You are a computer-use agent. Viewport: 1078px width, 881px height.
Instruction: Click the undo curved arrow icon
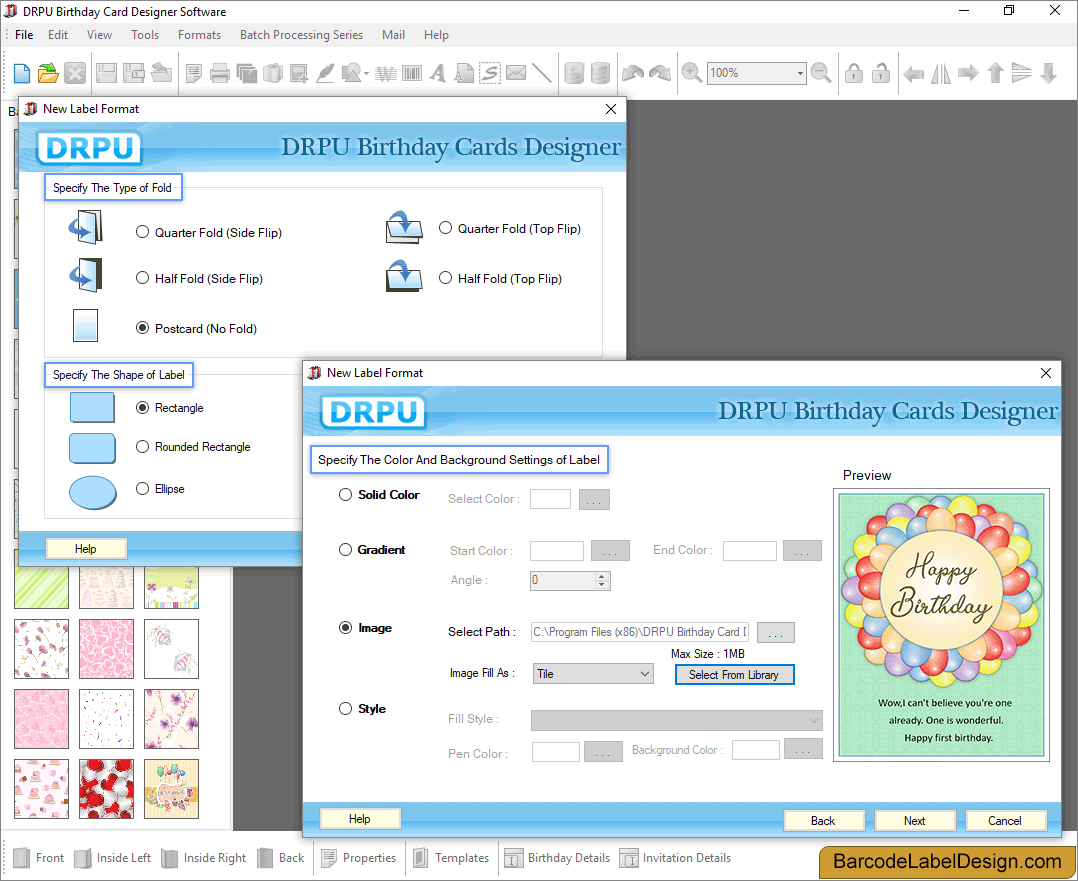coord(632,73)
